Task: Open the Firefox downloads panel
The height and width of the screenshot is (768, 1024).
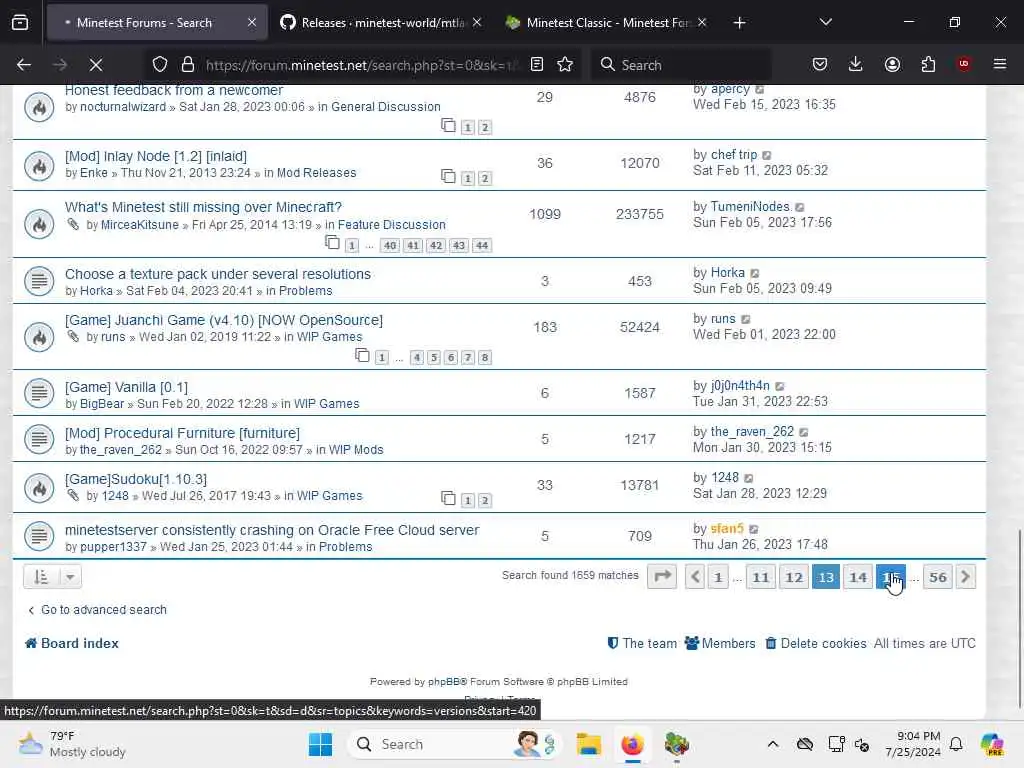Action: click(x=856, y=65)
